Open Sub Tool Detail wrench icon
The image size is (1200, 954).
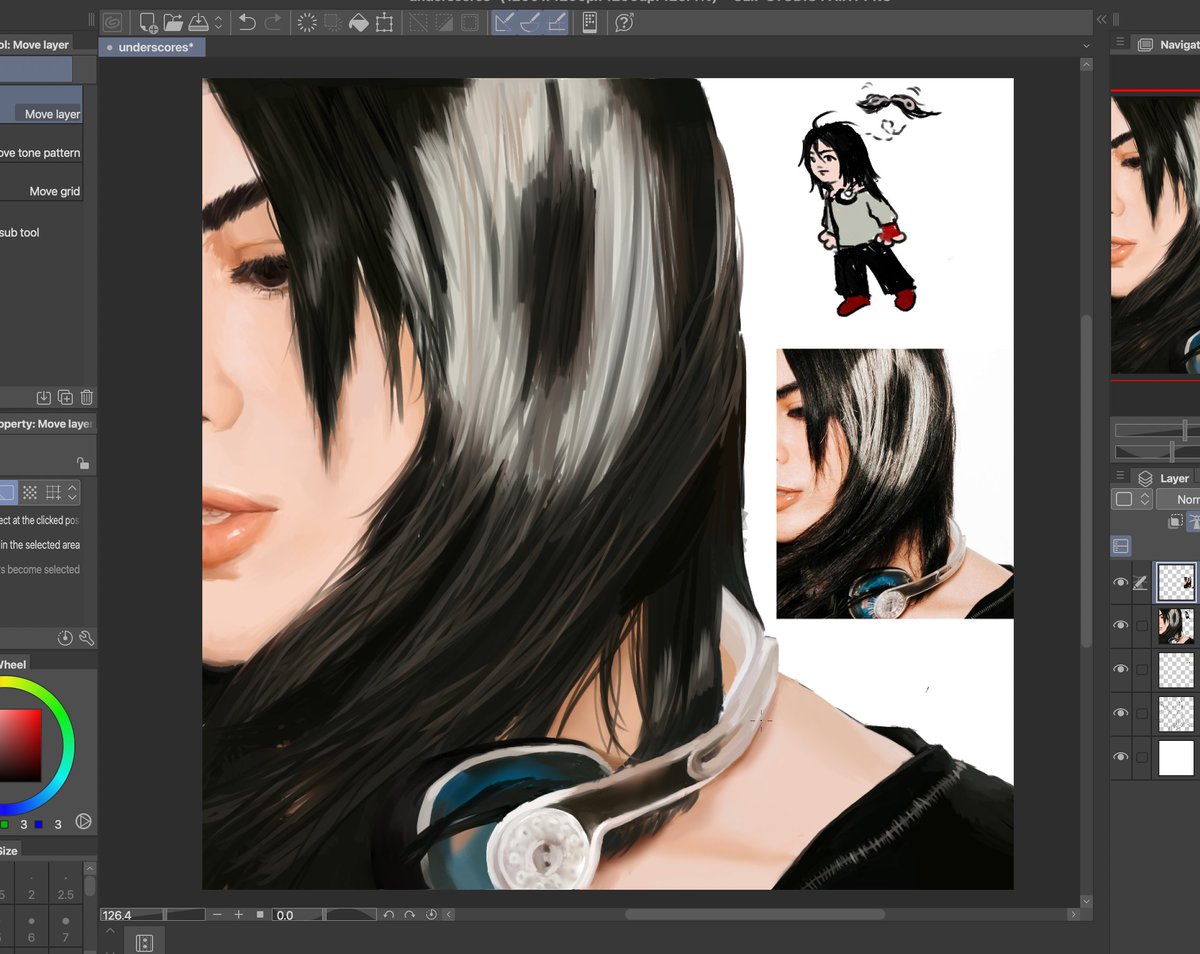[86, 637]
